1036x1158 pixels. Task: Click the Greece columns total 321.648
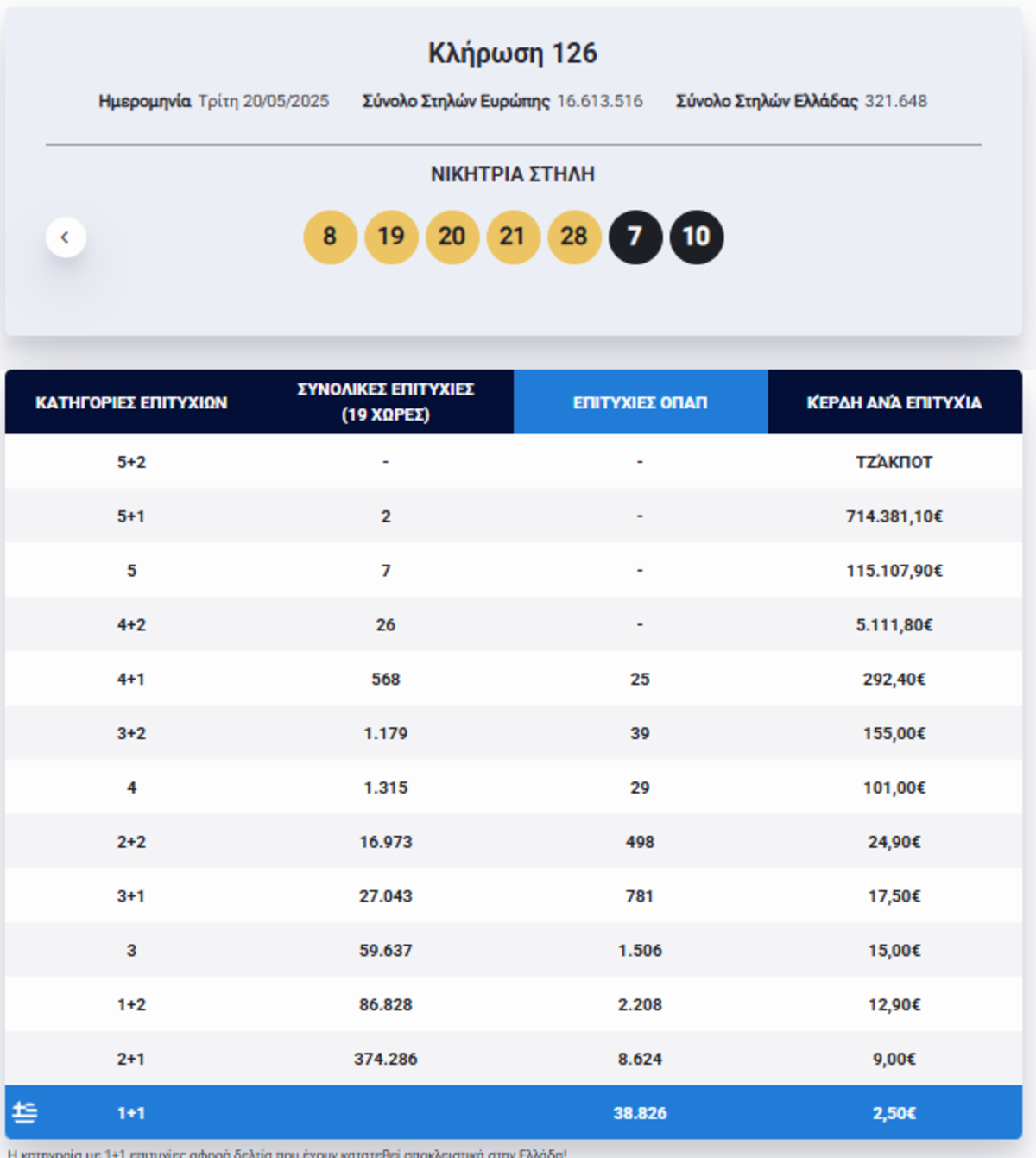[896, 101]
